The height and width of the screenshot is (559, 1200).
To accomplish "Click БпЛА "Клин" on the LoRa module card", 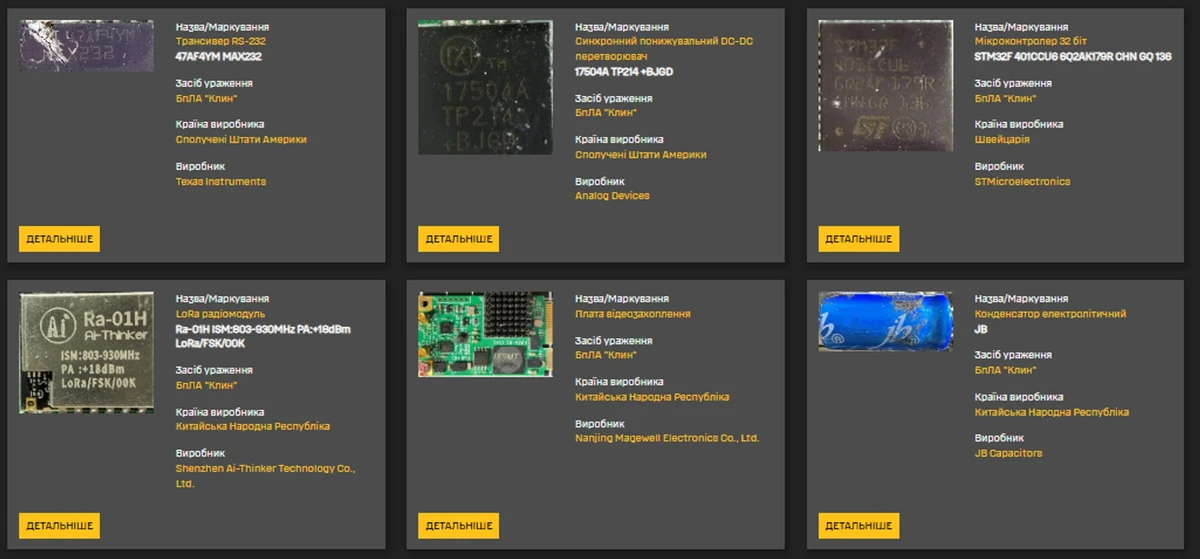I will (x=205, y=385).
